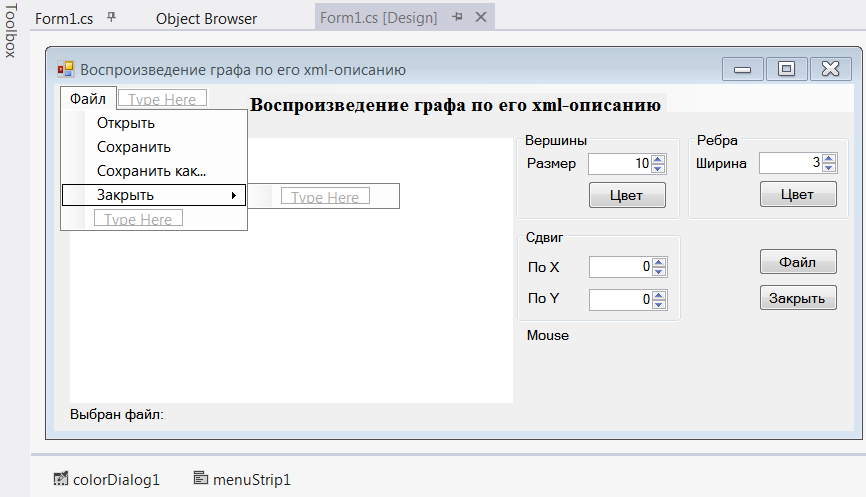Decrease the По Y shift value
Viewport: 866px width, 497px height.
tap(658, 303)
